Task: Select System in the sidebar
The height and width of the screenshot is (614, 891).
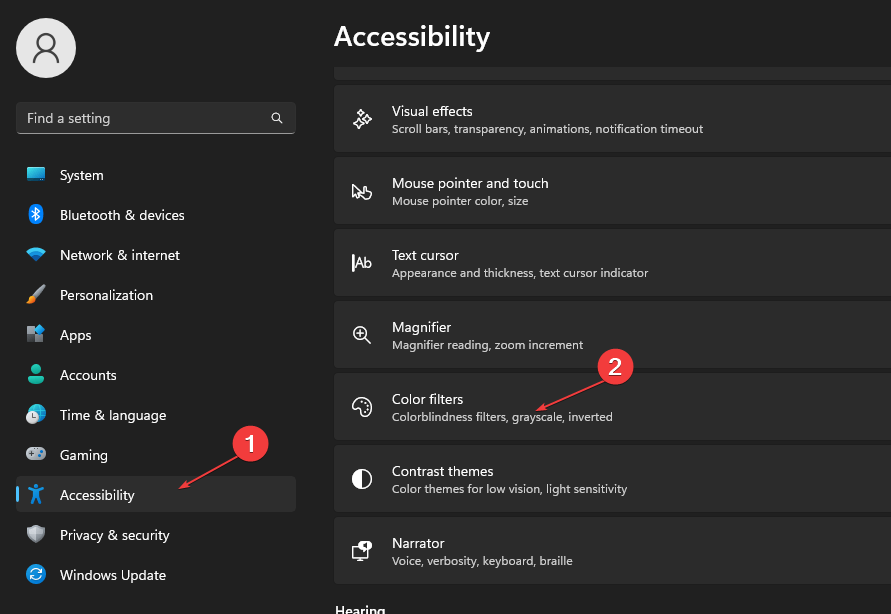Action: 81,175
